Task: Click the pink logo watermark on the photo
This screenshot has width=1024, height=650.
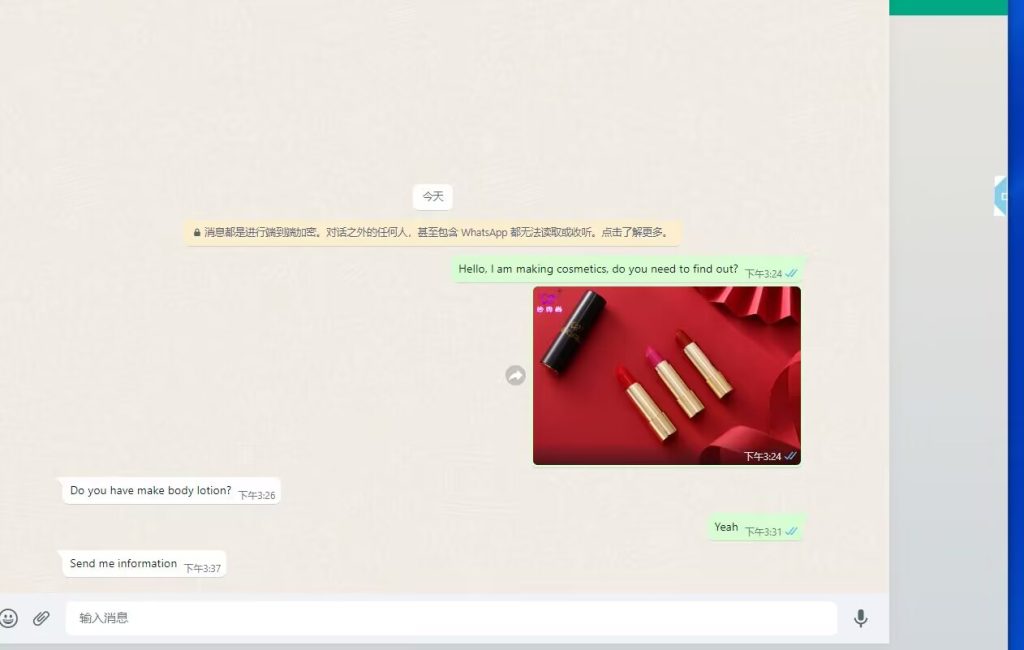Action: tap(550, 303)
